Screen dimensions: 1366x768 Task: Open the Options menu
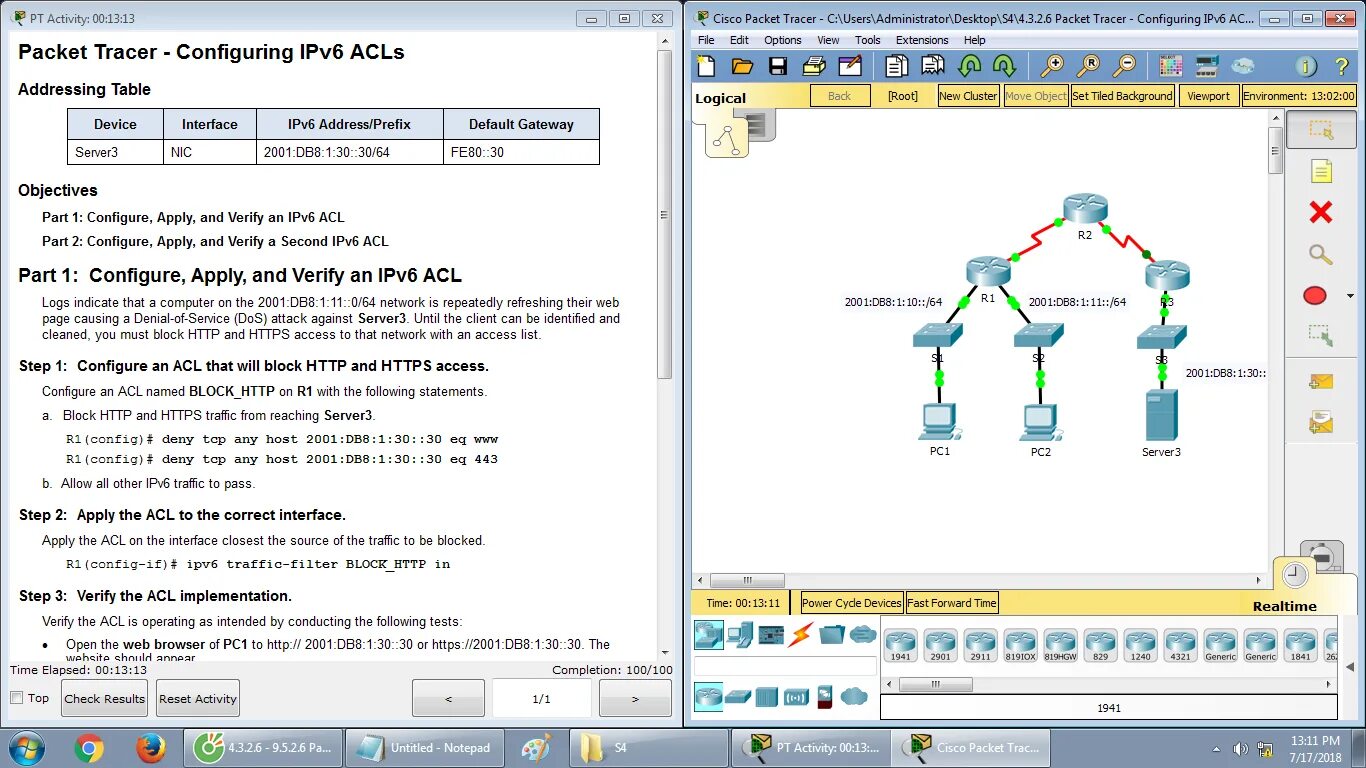(x=783, y=40)
